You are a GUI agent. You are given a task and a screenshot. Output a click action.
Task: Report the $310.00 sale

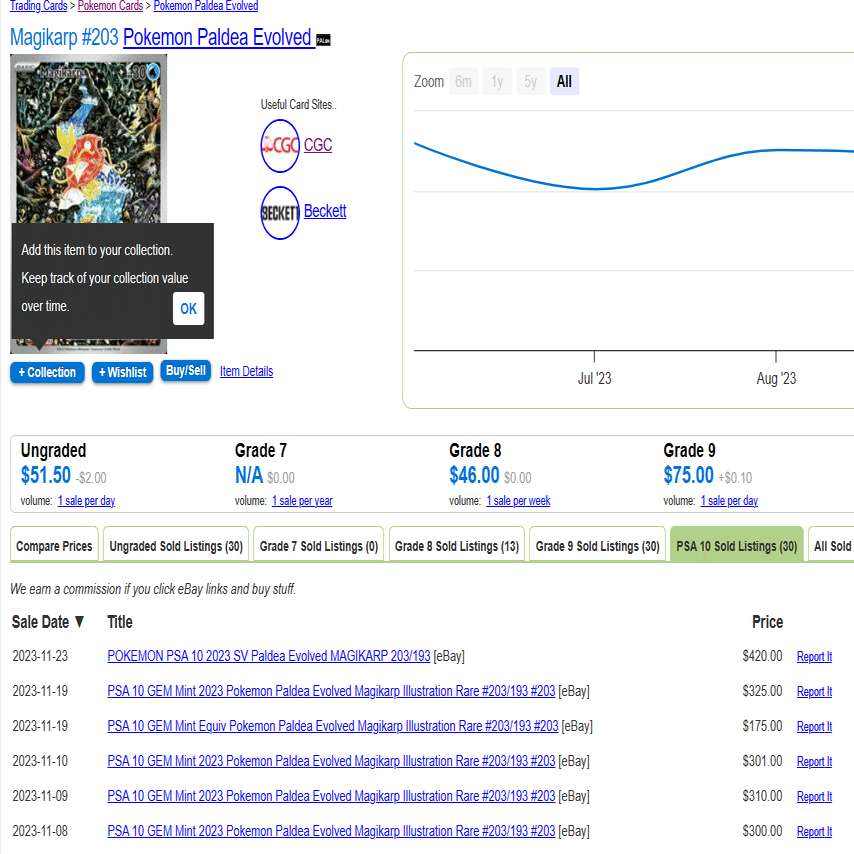pos(814,796)
